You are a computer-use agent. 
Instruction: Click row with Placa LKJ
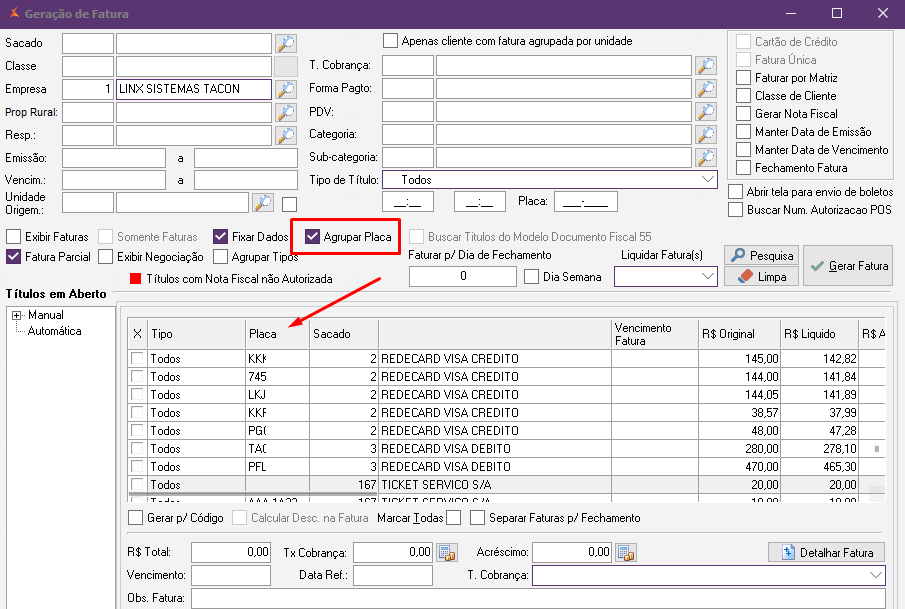pos(506,395)
